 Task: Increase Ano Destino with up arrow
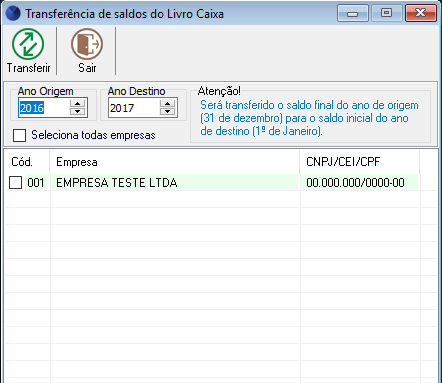(x=167, y=103)
